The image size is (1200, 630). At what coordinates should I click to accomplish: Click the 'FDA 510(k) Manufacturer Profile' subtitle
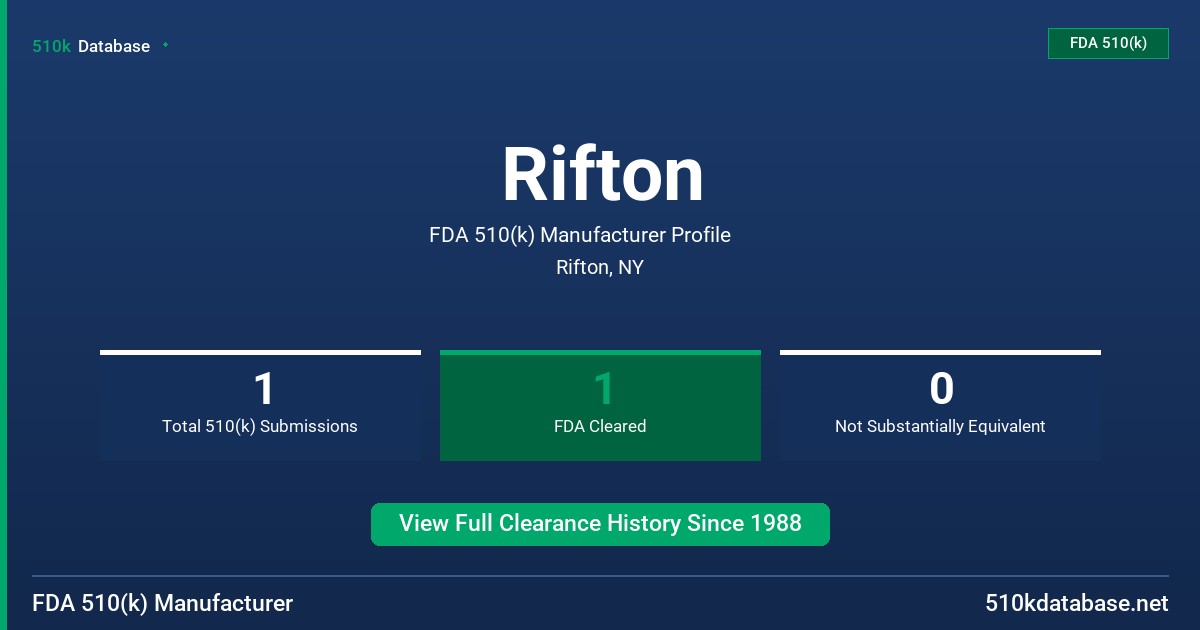click(580, 235)
